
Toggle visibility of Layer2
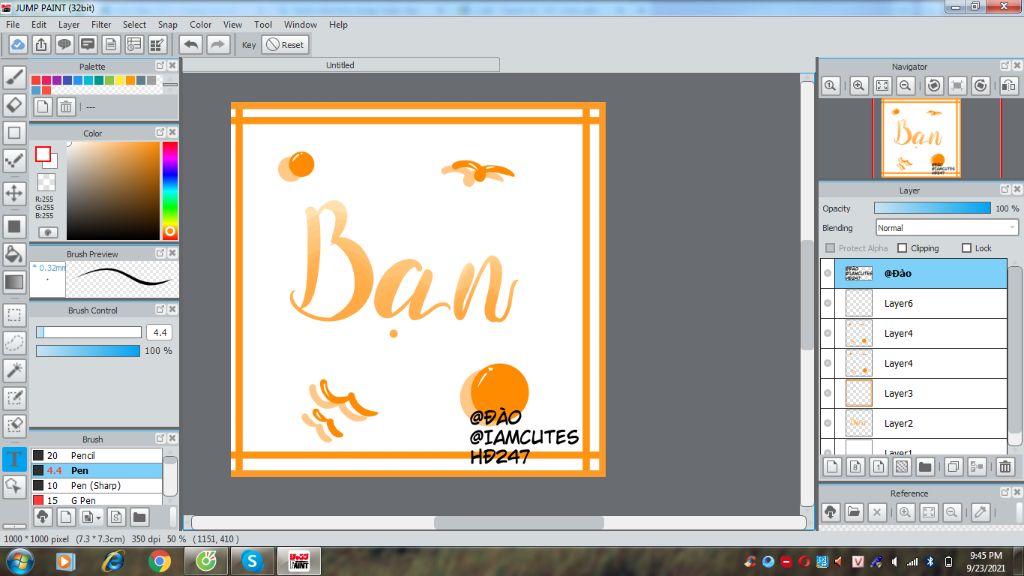[x=828, y=424]
